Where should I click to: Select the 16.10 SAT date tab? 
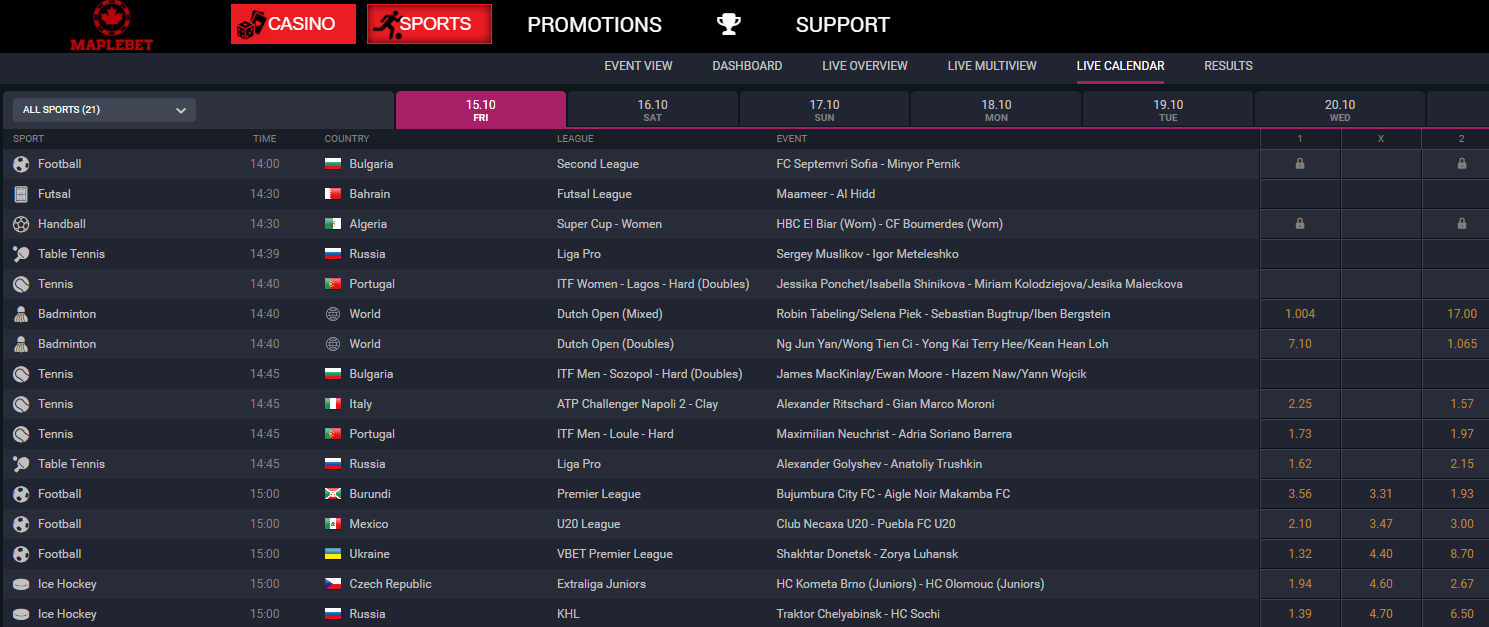[652, 110]
